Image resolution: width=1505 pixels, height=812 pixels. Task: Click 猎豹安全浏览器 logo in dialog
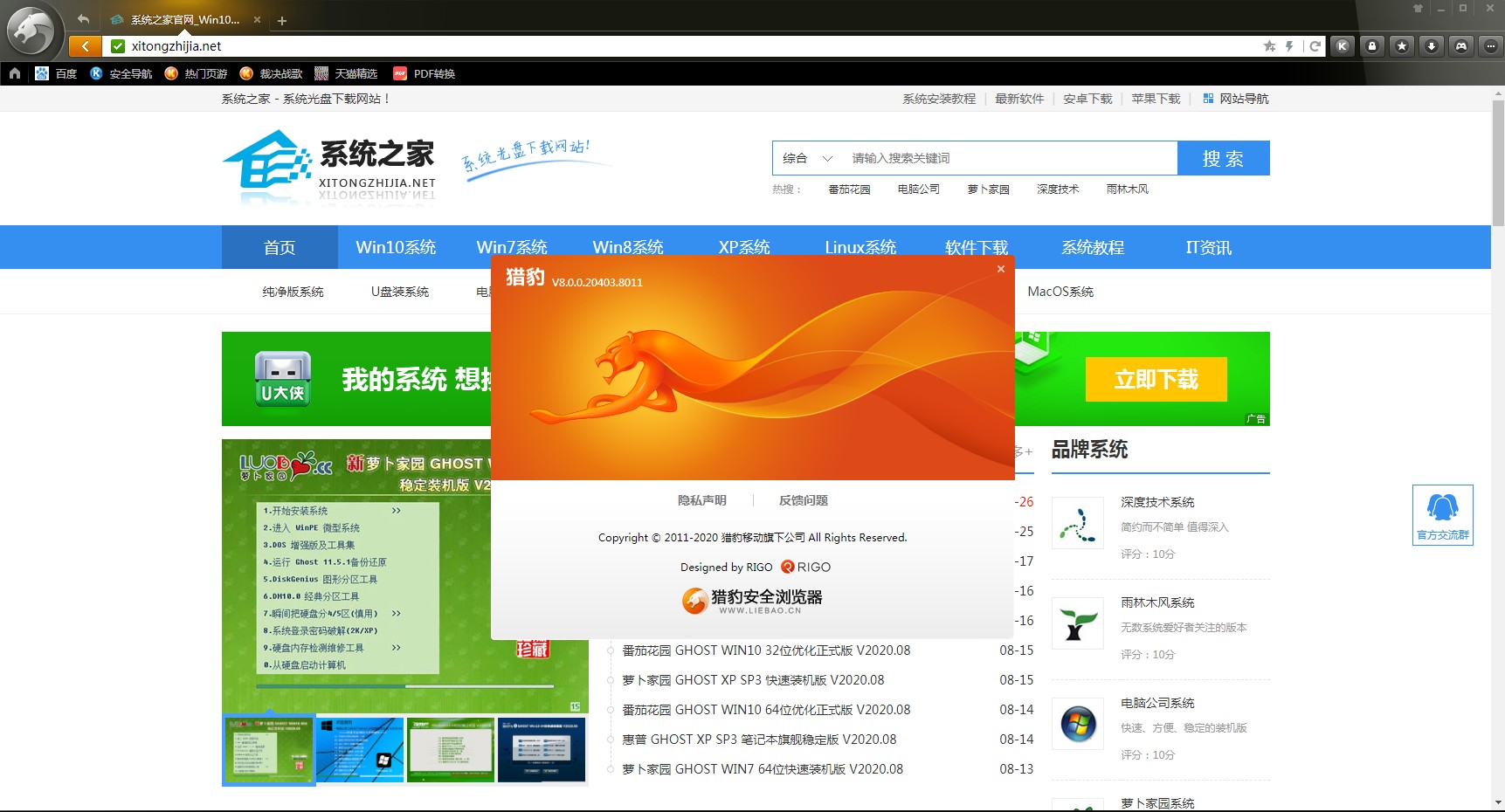[753, 600]
